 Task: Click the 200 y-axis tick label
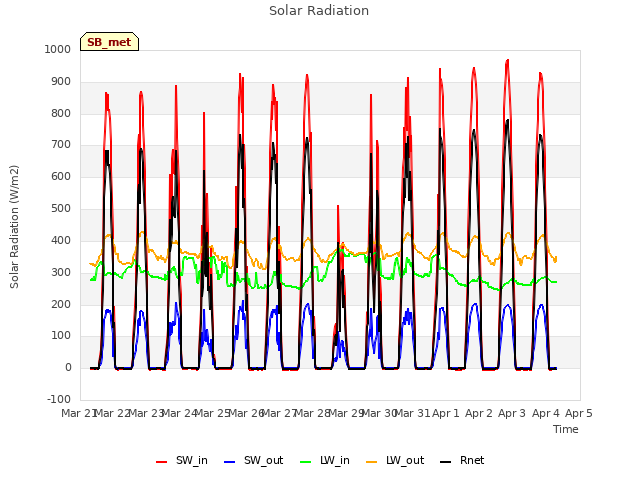click(x=61, y=304)
